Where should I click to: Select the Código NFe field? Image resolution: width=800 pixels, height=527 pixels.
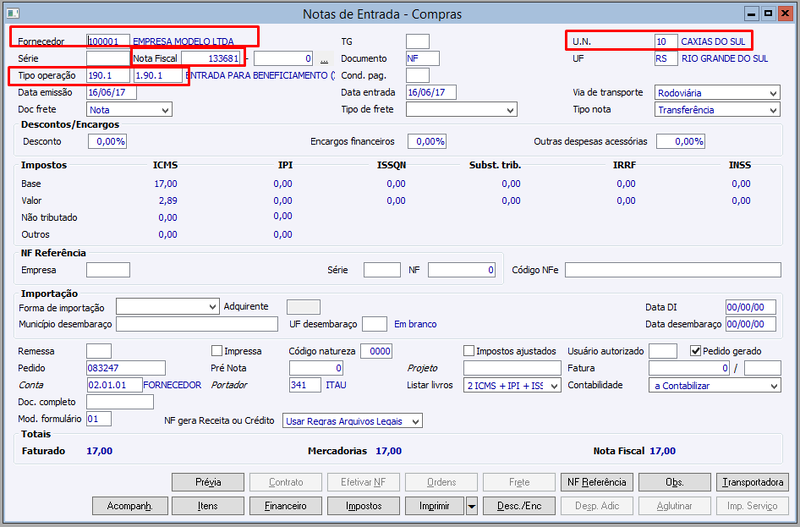coord(673,270)
